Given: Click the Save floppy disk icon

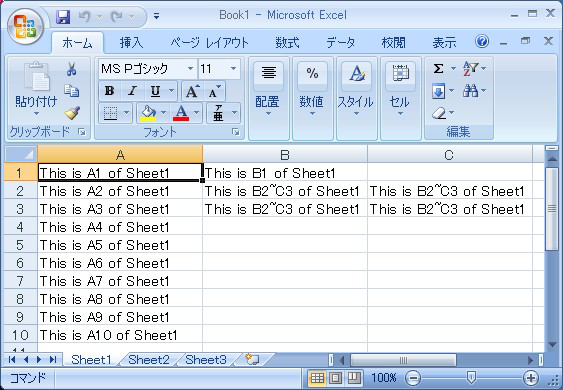Looking at the screenshot, I should tap(63, 17).
